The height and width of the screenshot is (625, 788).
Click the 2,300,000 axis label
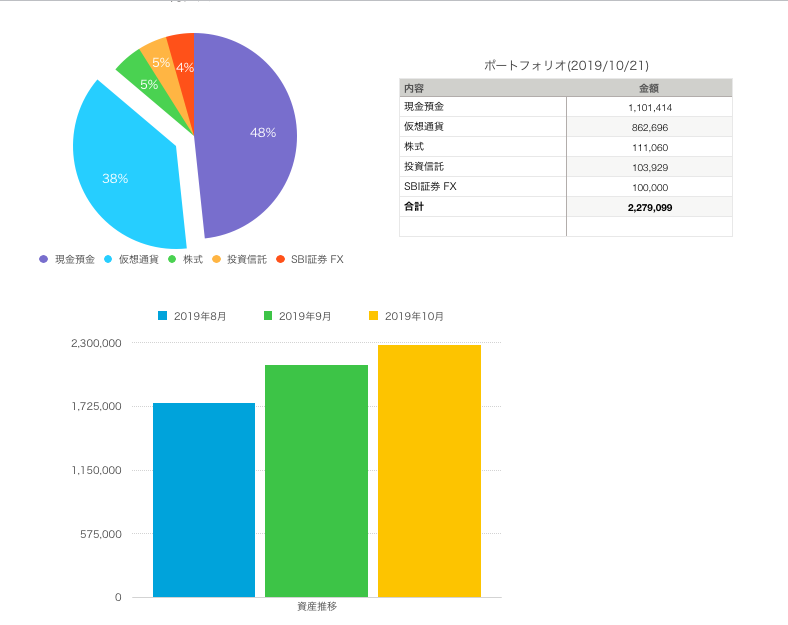[x=96, y=343]
